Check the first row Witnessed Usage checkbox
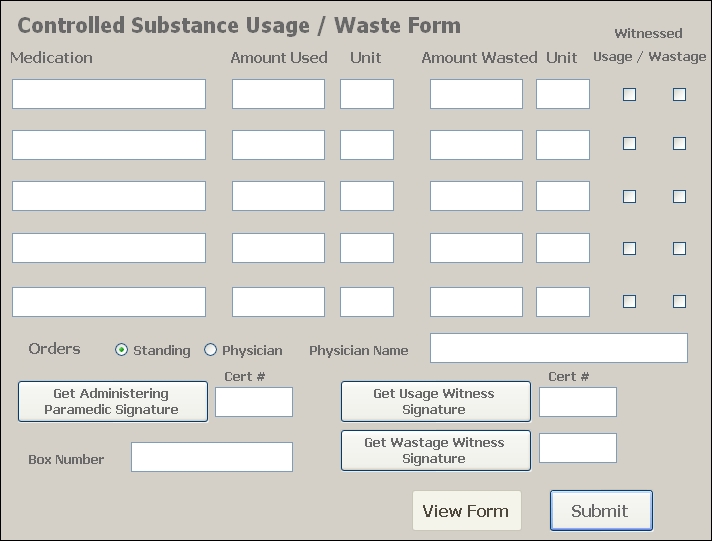Viewport: 712px width, 541px height. coord(629,95)
